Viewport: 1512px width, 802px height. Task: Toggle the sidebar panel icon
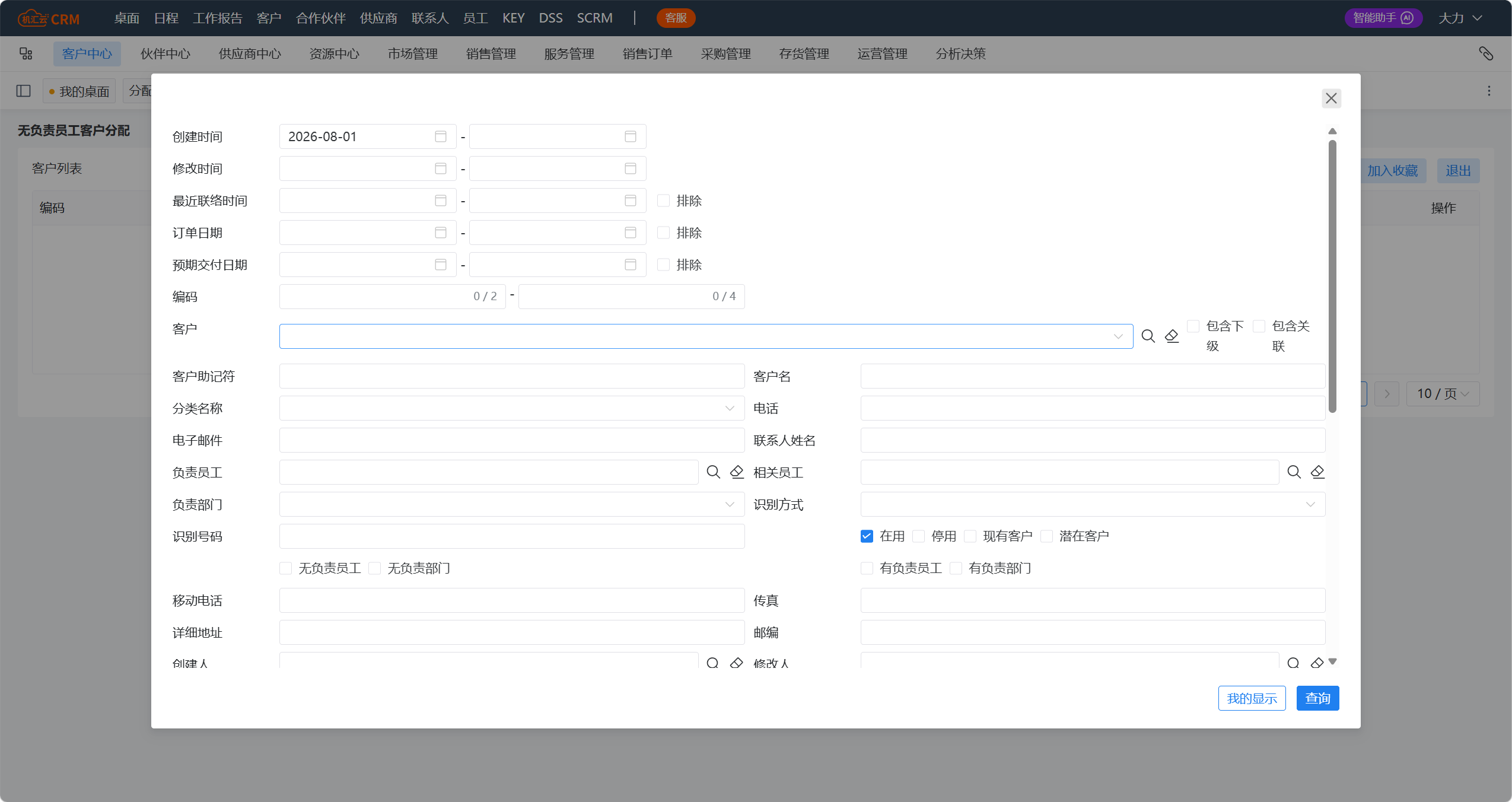coord(24,91)
